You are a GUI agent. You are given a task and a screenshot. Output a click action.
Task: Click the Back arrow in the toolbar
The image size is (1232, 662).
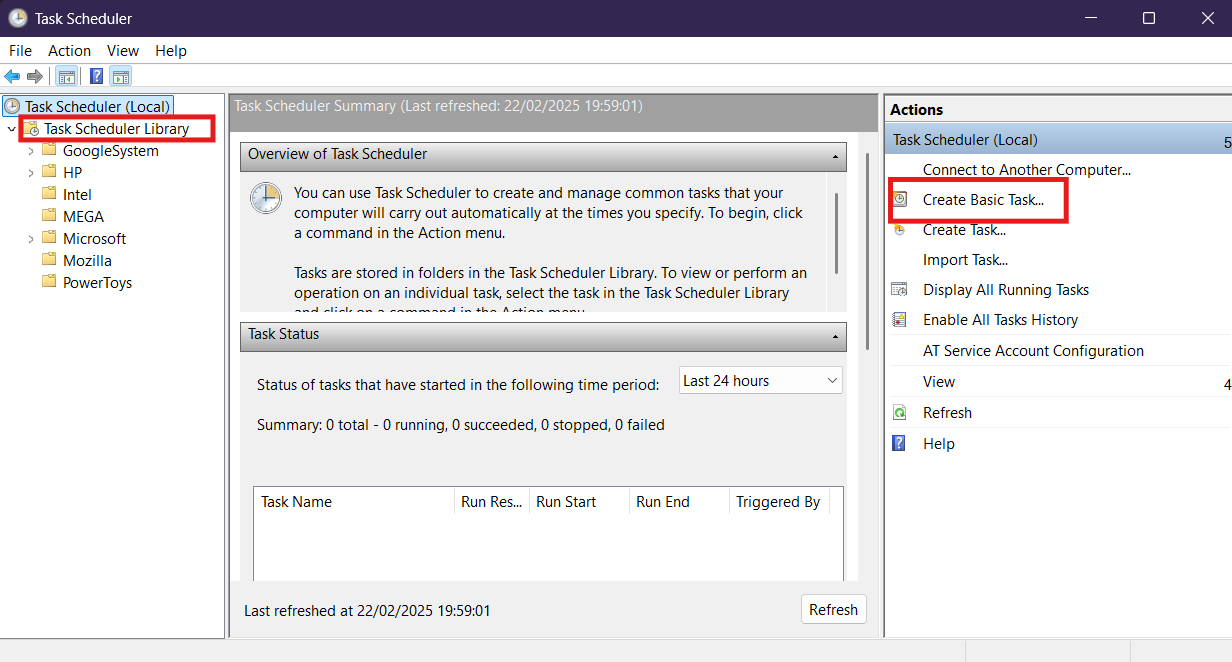coord(12,76)
